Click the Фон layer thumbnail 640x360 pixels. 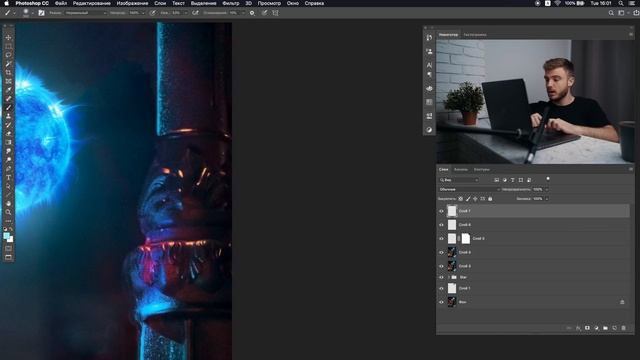452,302
